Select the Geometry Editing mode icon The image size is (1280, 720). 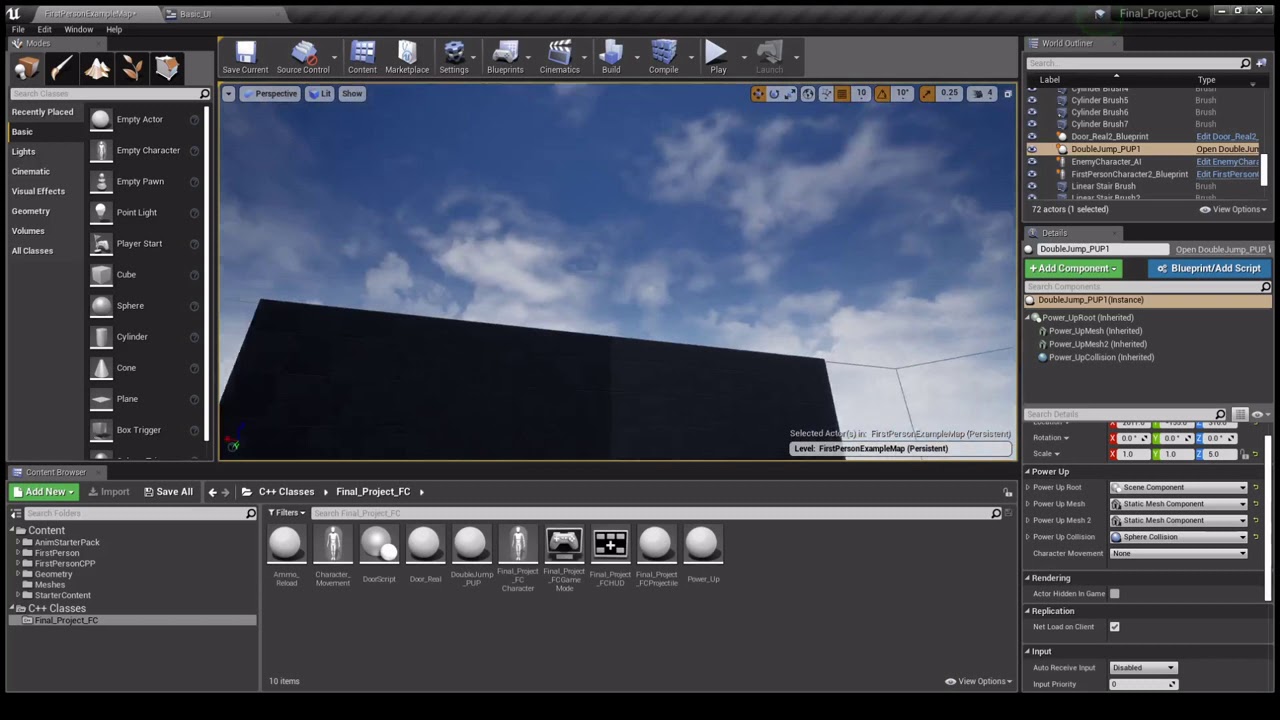point(167,68)
